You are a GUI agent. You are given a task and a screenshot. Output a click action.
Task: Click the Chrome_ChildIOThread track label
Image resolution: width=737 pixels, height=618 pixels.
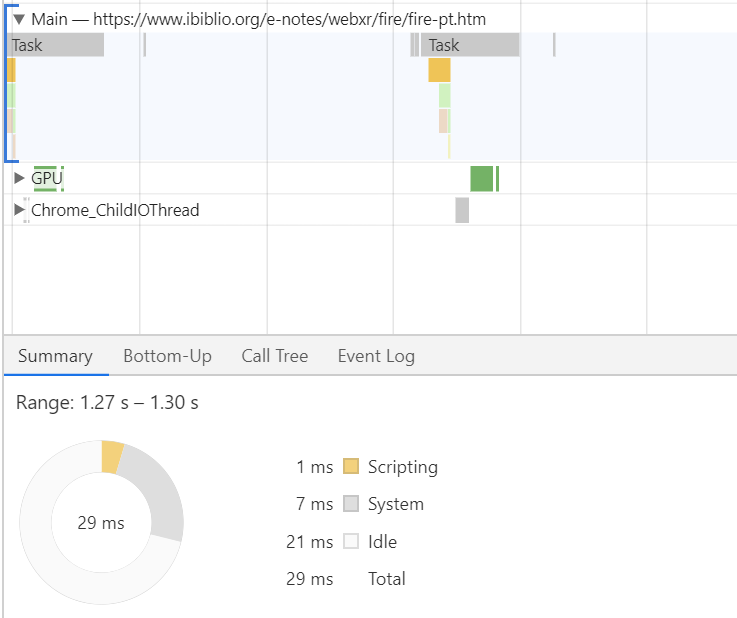[115, 210]
